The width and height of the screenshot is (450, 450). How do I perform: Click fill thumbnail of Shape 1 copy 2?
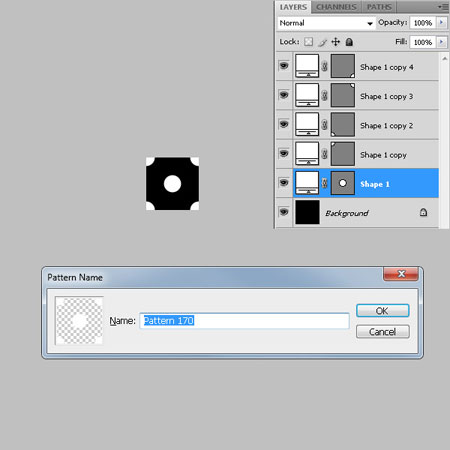tap(307, 125)
